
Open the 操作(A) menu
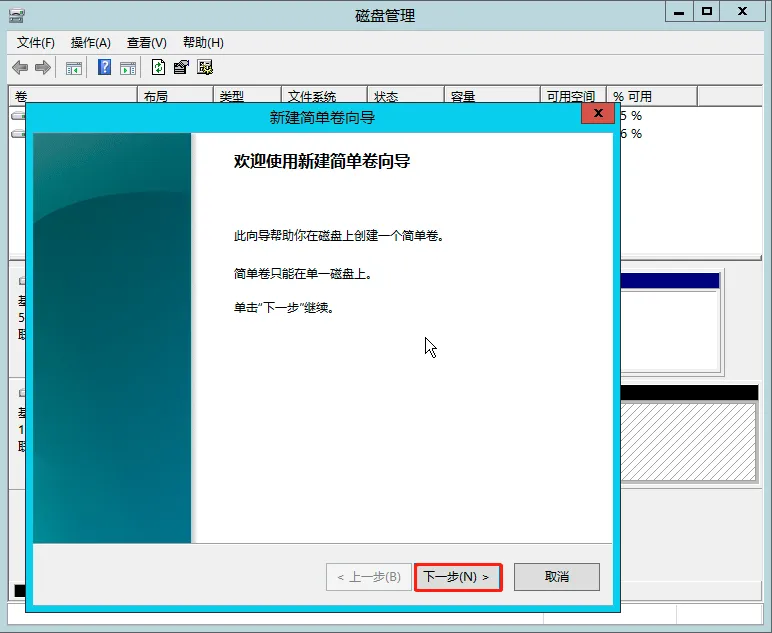[90, 43]
